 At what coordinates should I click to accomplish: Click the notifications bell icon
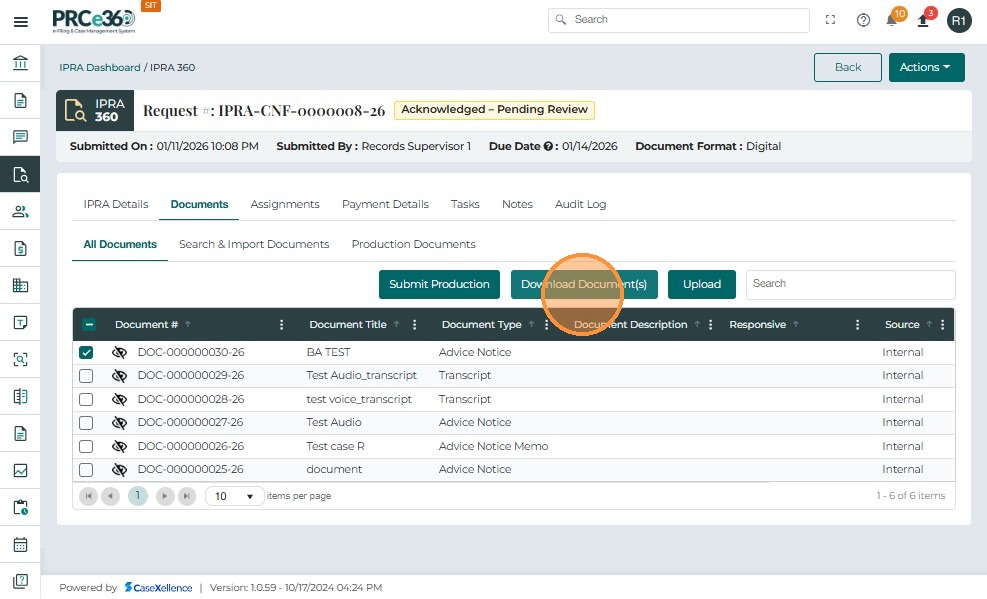[x=891, y=20]
